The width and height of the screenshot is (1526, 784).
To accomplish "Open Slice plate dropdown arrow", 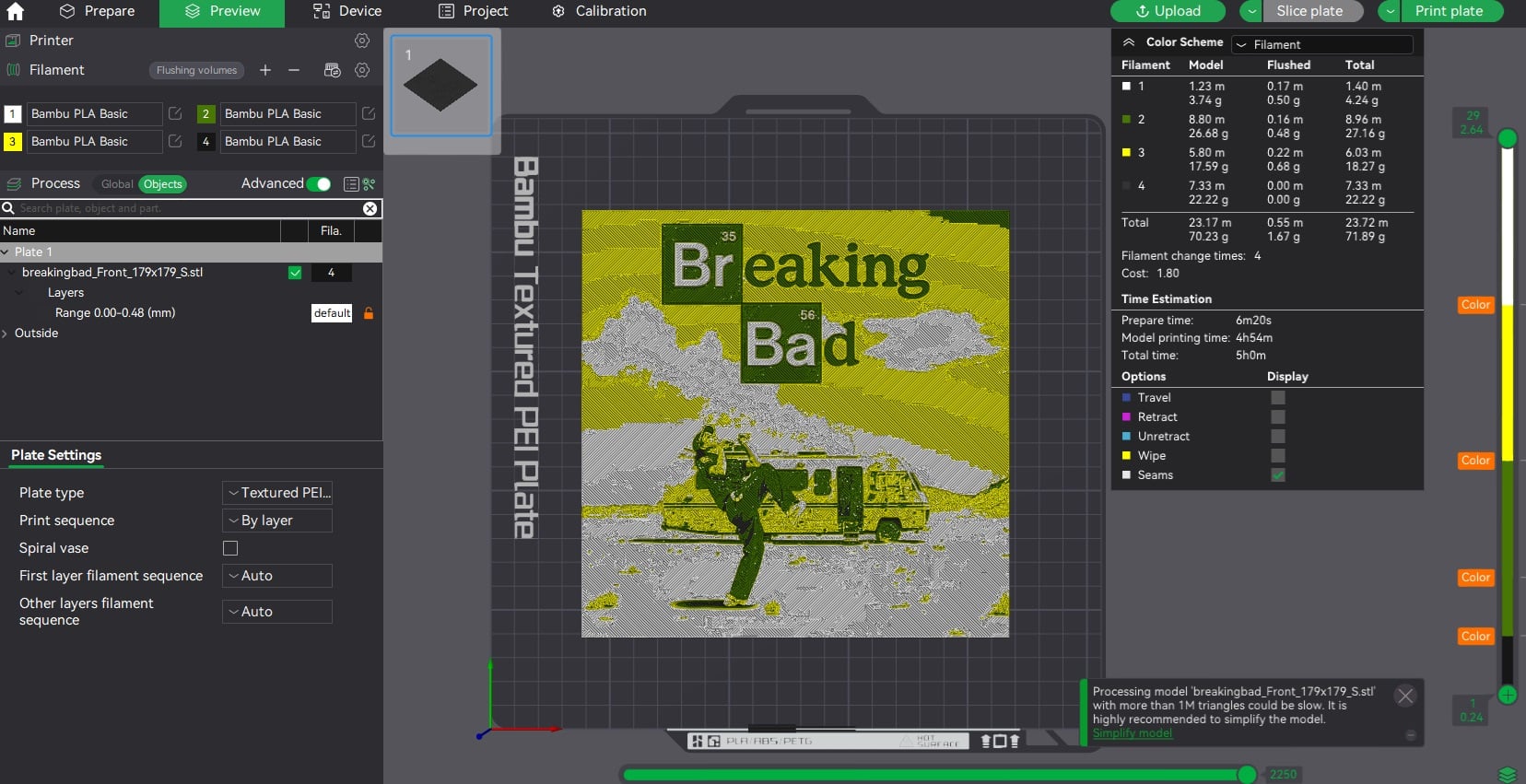I will [1251, 11].
